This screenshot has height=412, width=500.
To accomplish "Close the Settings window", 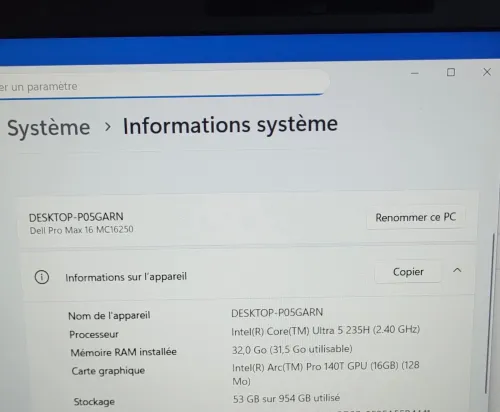I will [487, 72].
